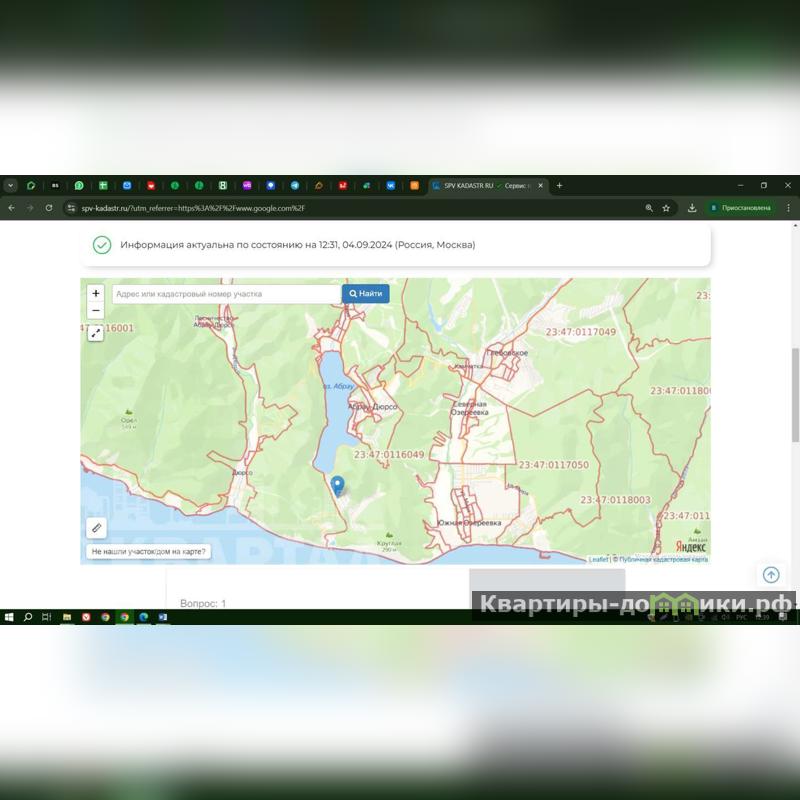Click the blue location marker on map
This screenshot has width=800, height=800.
[x=338, y=486]
